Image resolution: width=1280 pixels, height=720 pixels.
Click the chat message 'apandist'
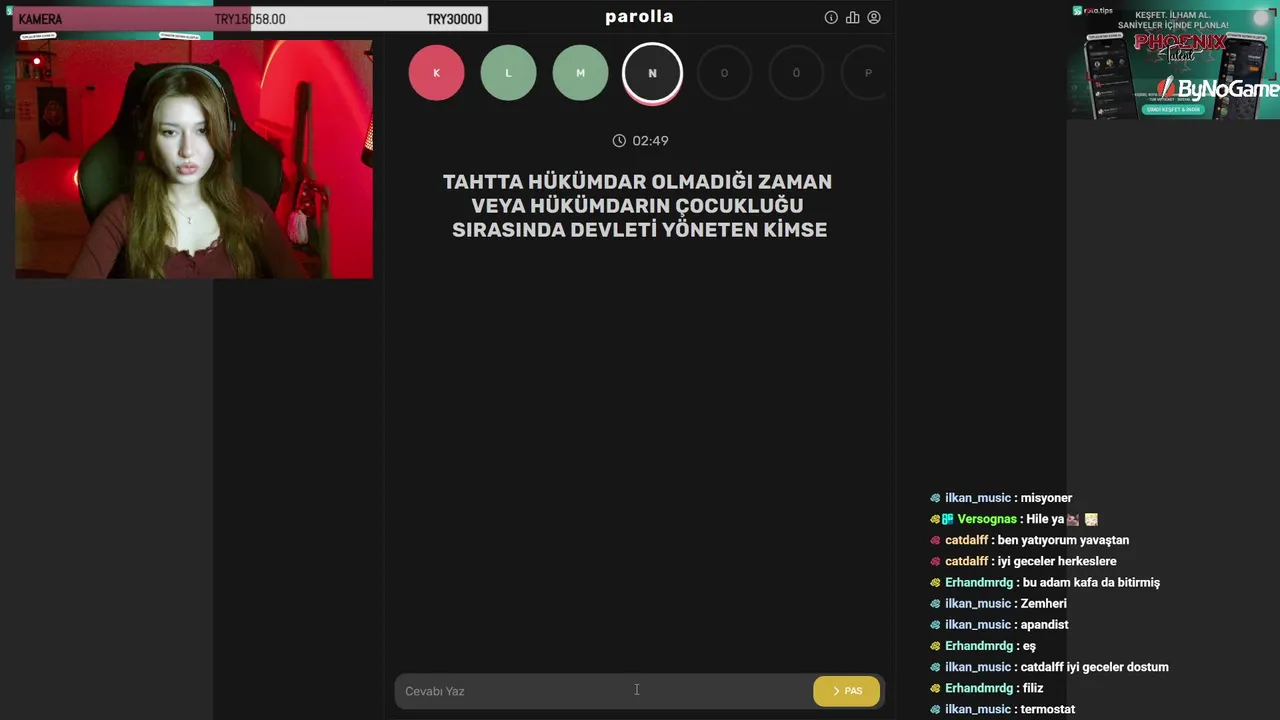click(1045, 625)
